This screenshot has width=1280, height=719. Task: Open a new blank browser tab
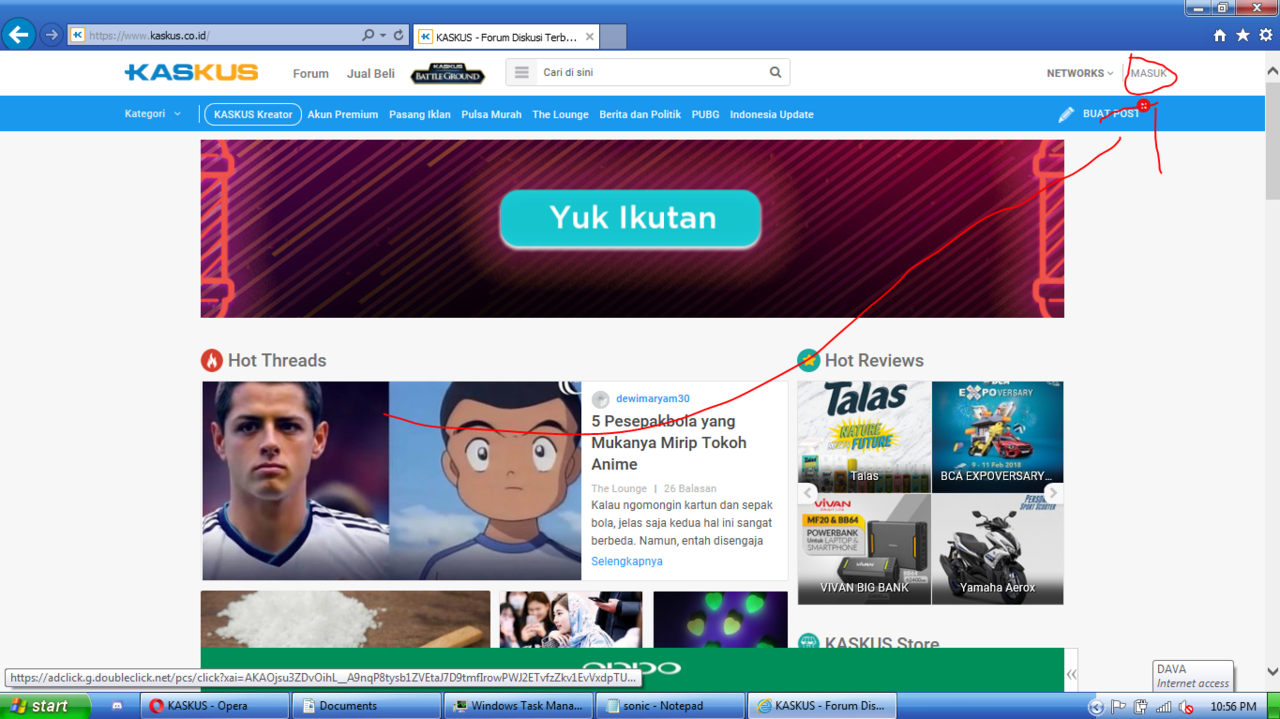[x=613, y=37]
